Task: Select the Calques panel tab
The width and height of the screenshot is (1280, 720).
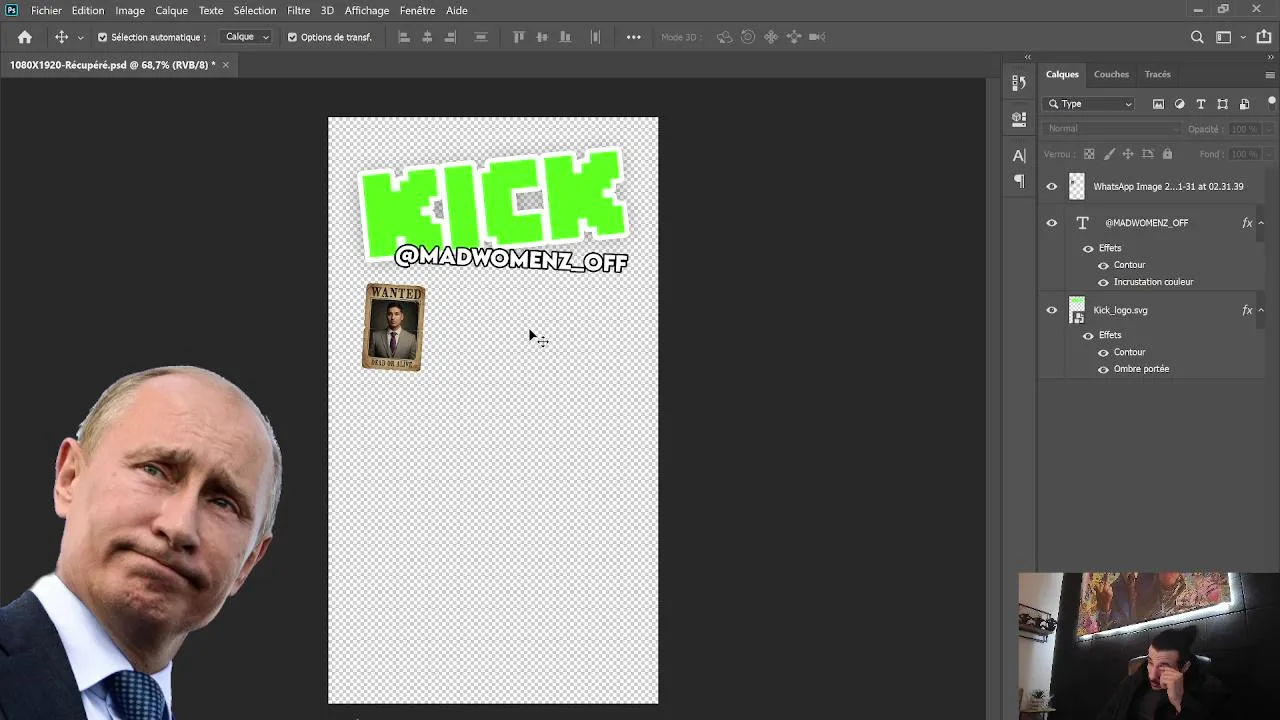Action: click(x=1062, y=74)
